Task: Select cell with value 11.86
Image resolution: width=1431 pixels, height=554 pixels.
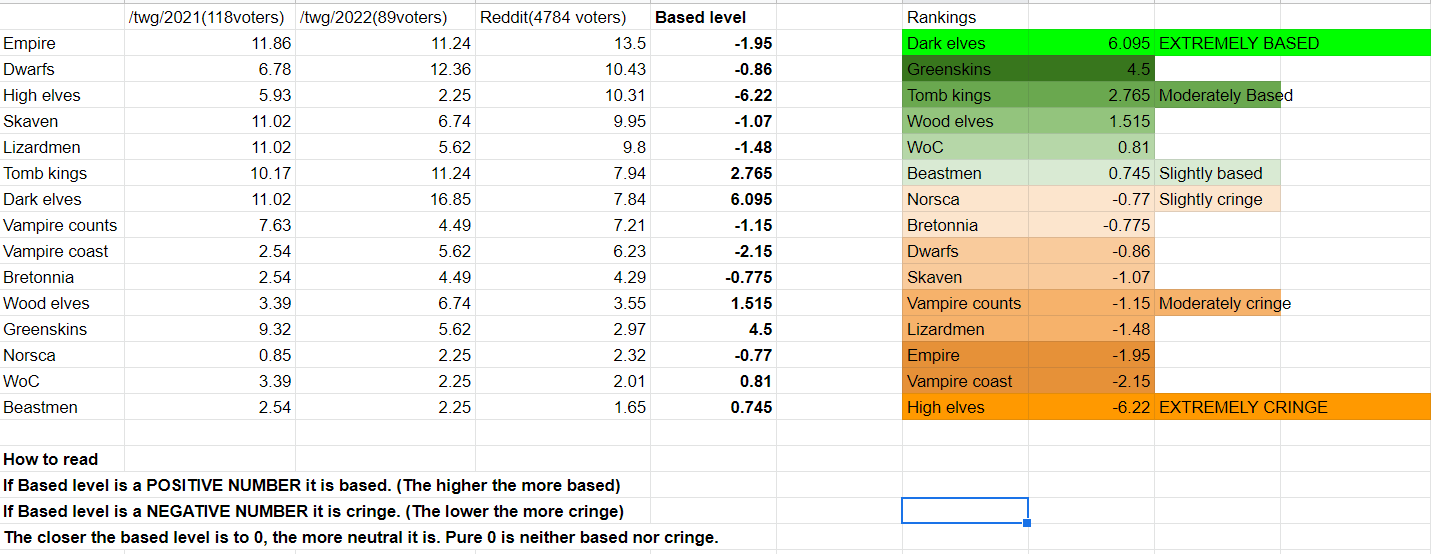Action: click(x=210, y=44)
